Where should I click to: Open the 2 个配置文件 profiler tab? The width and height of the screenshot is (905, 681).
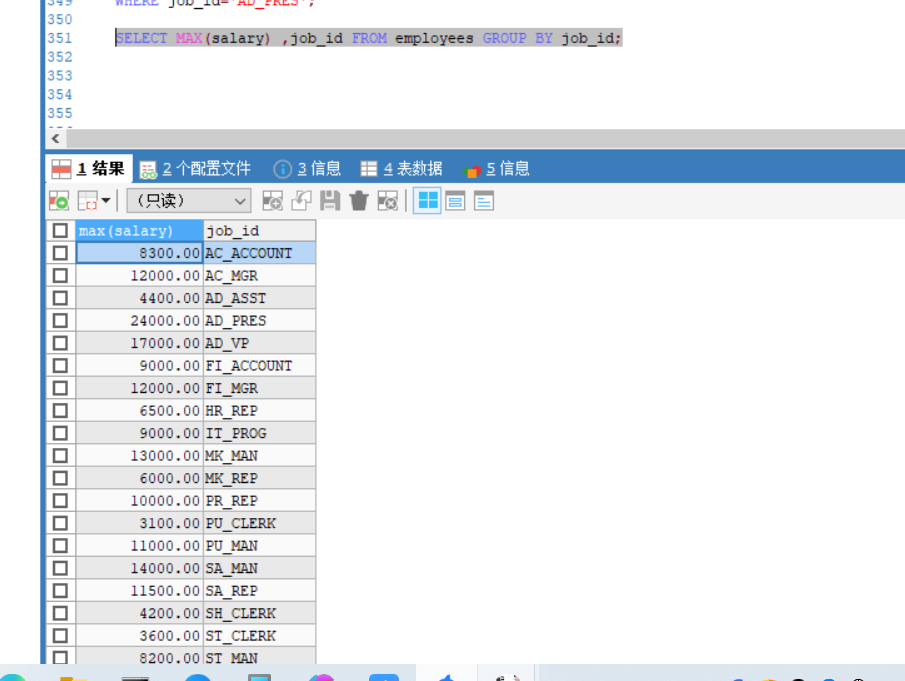pos(196,167)
